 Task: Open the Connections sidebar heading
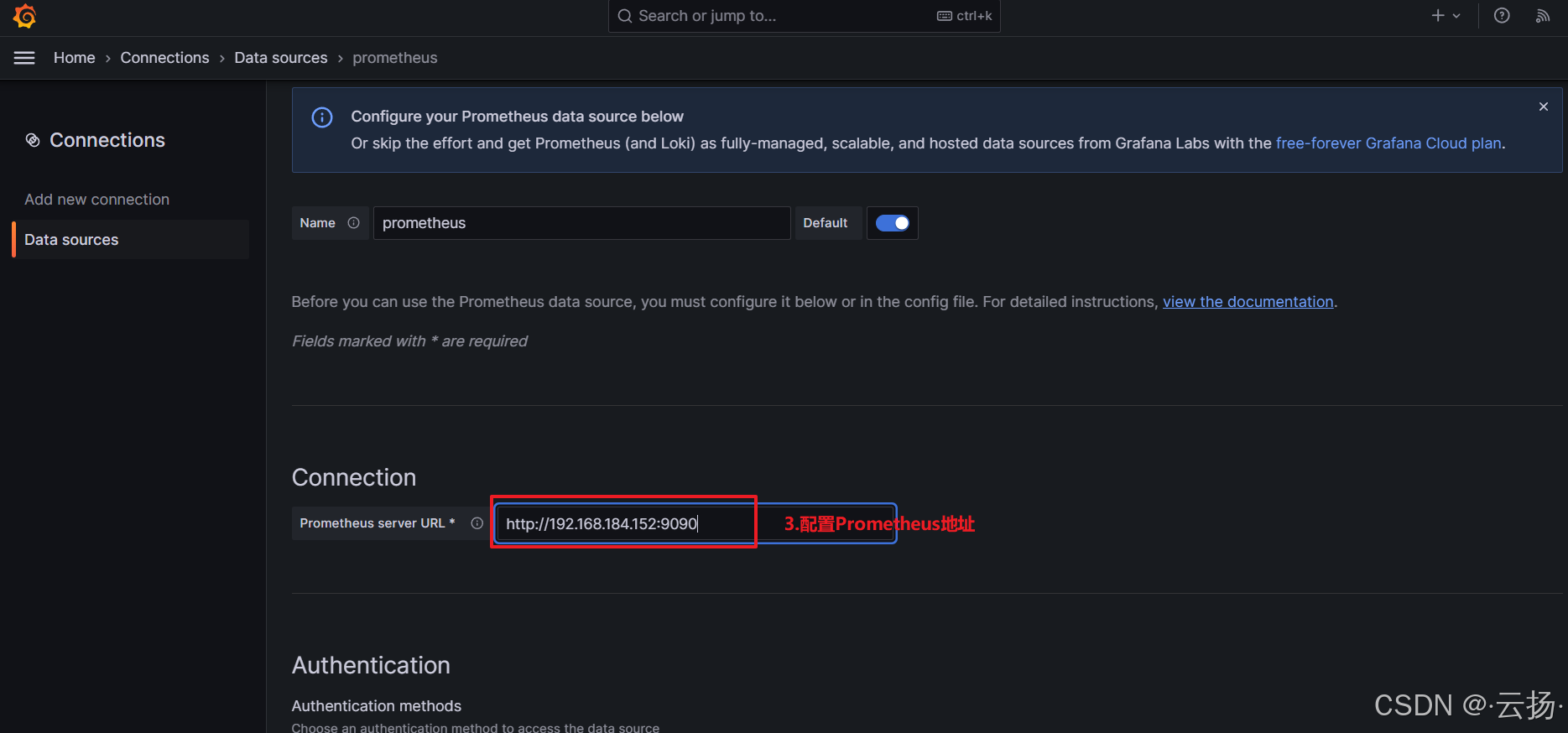(107, 140)
